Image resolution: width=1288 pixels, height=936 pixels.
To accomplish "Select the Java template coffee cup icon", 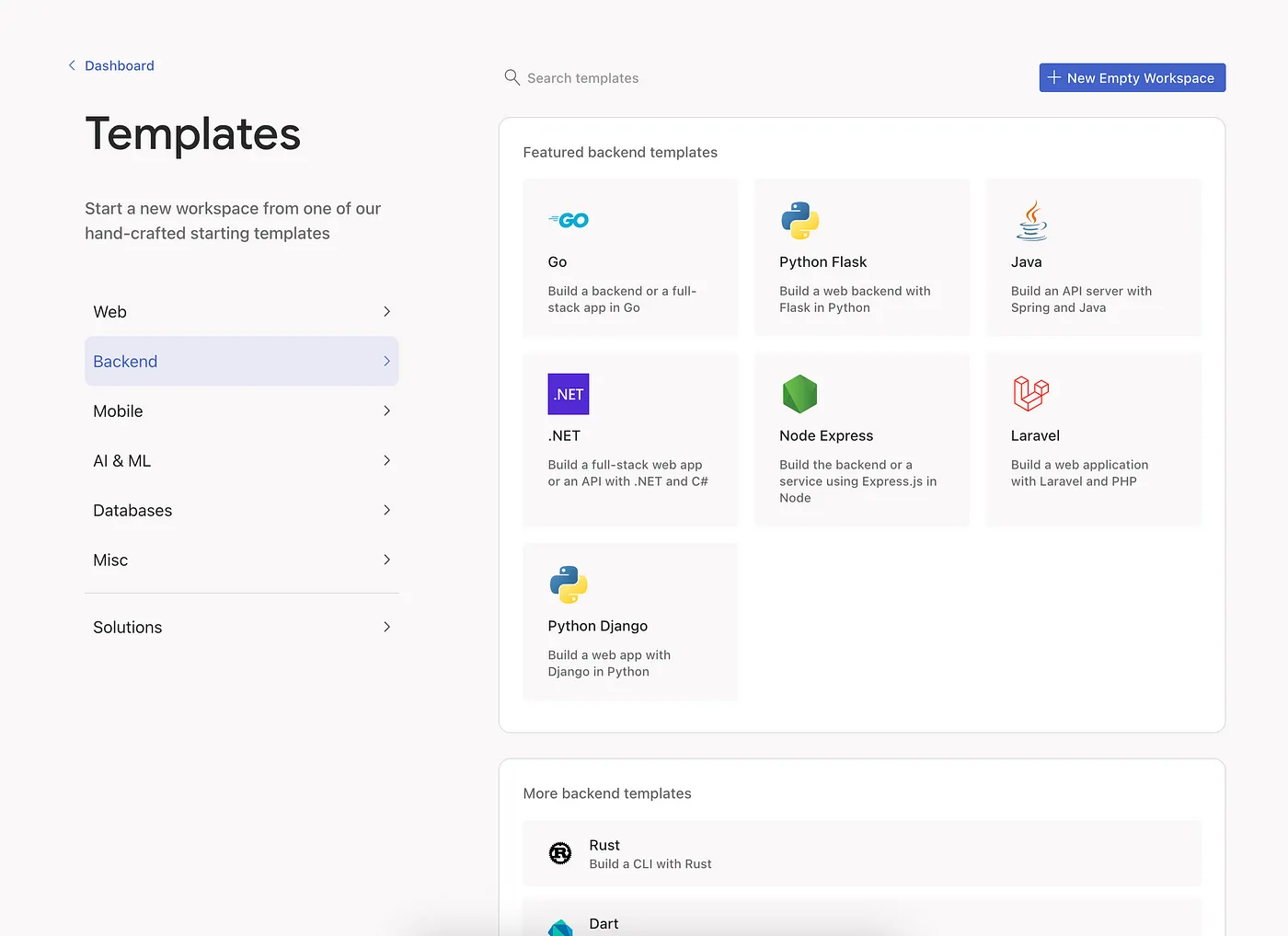I will coord(1030,220).
